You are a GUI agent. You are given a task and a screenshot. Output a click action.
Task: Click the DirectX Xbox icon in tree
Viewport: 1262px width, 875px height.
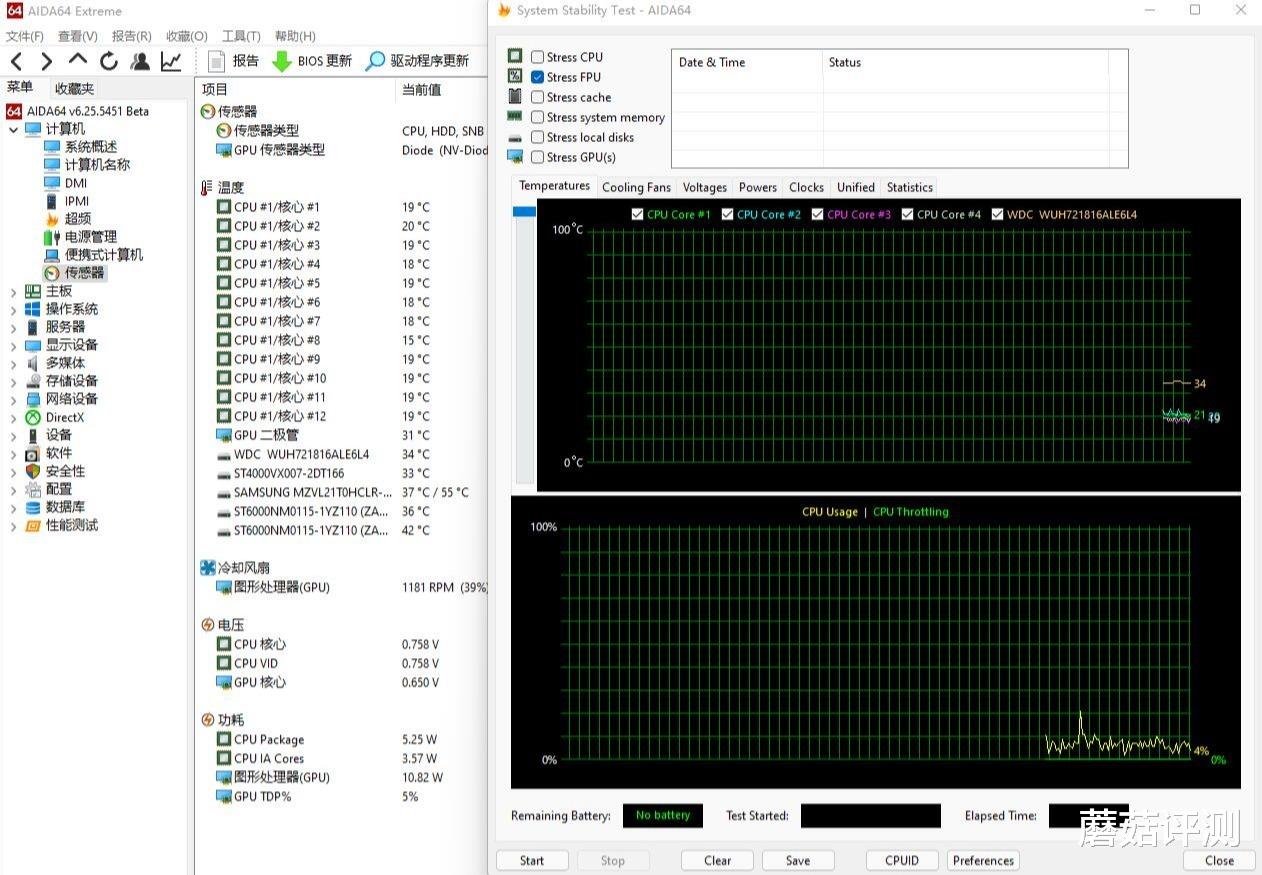pyautogui.click(x=33, y=417)
